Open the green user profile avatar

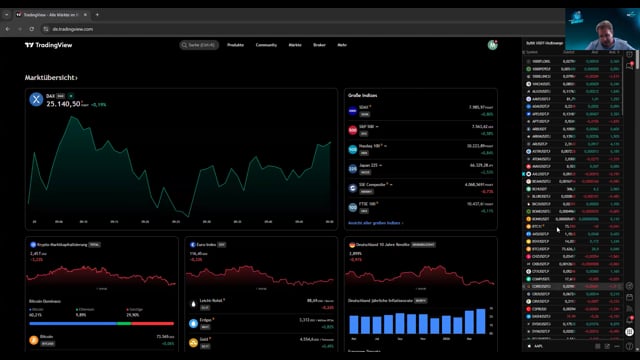[x=492, y=45]
